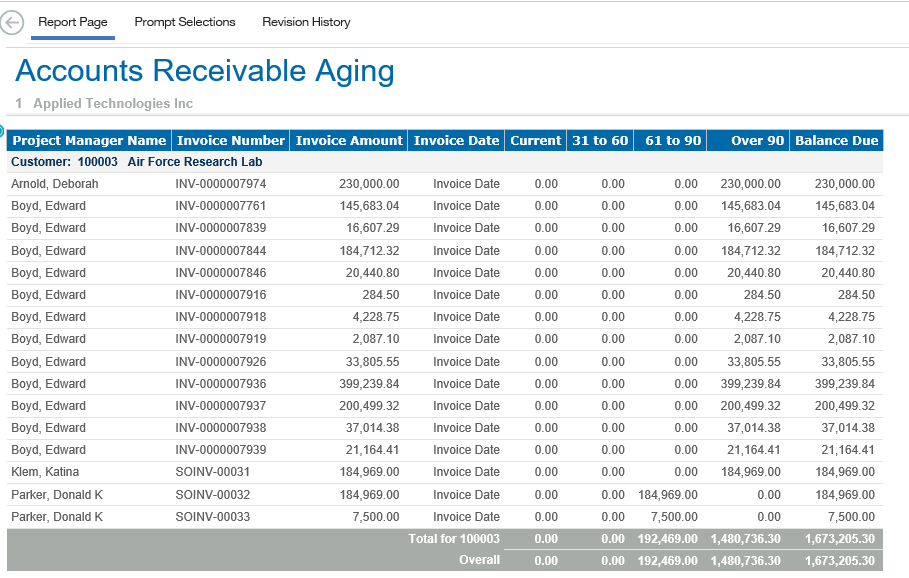909x578 pixels.
Task: Click the 61 to 90 column header
Action: click(x=673, y=141)
